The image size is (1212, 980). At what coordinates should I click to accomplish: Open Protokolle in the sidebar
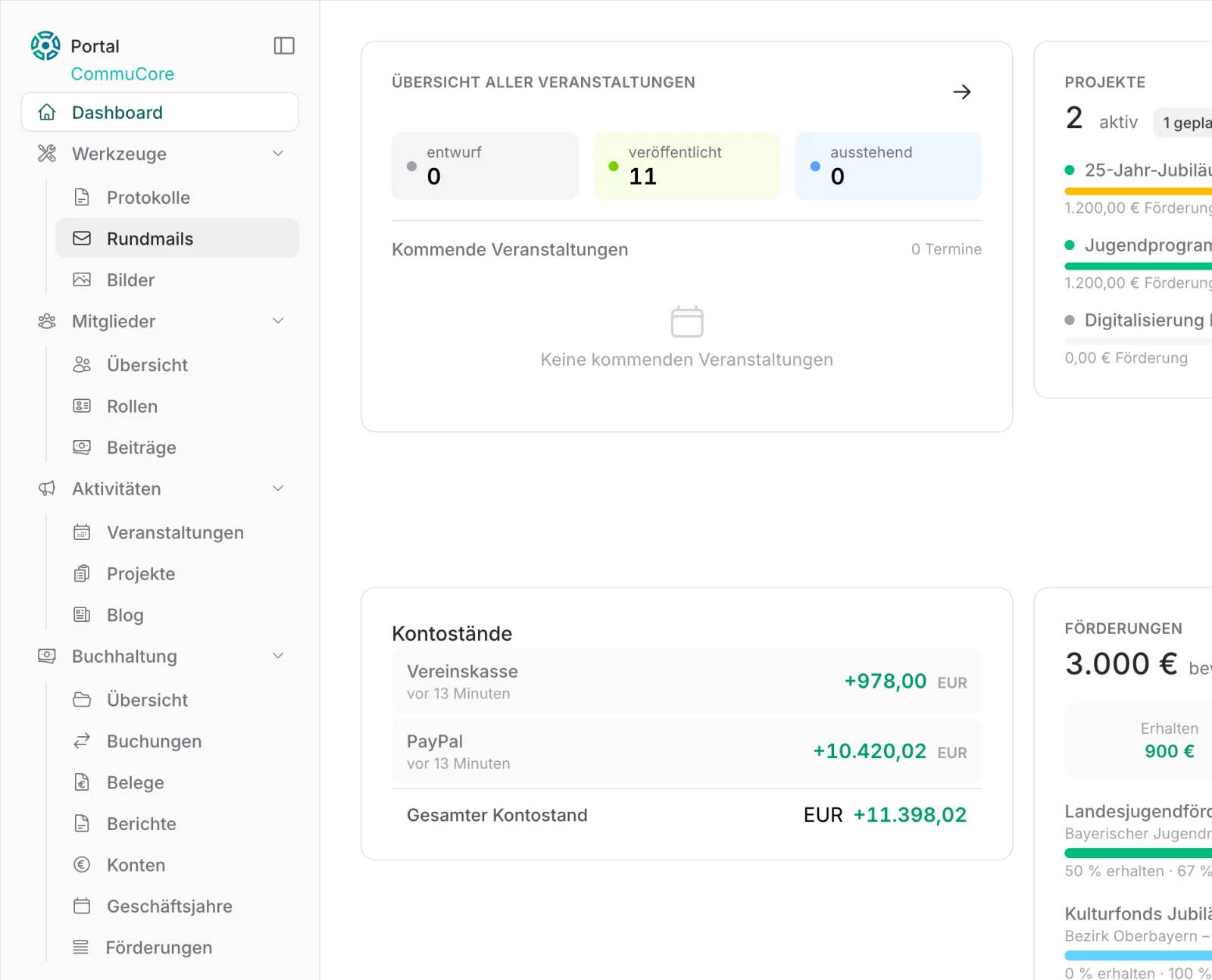[177, 198]
